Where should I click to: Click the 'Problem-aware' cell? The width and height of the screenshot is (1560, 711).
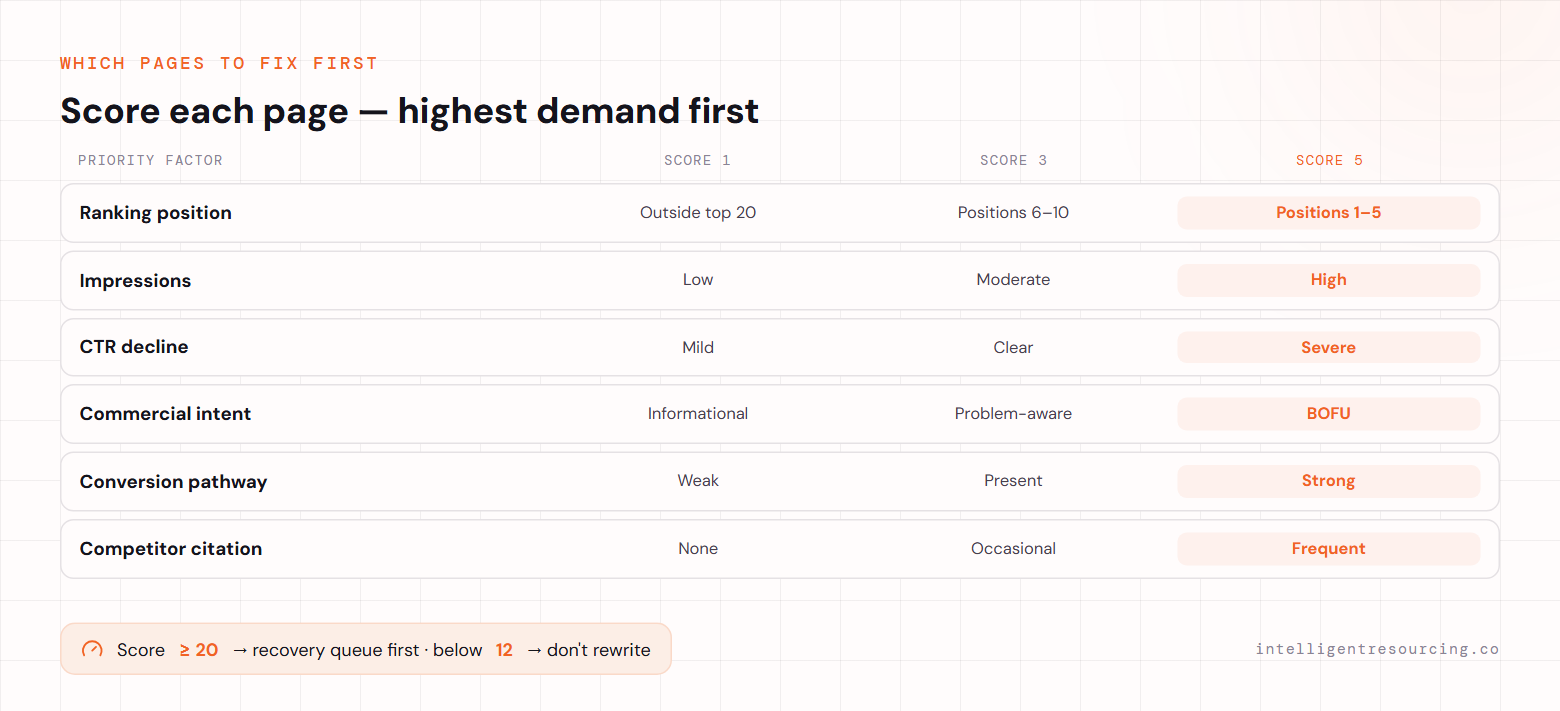pos(1013,414)
